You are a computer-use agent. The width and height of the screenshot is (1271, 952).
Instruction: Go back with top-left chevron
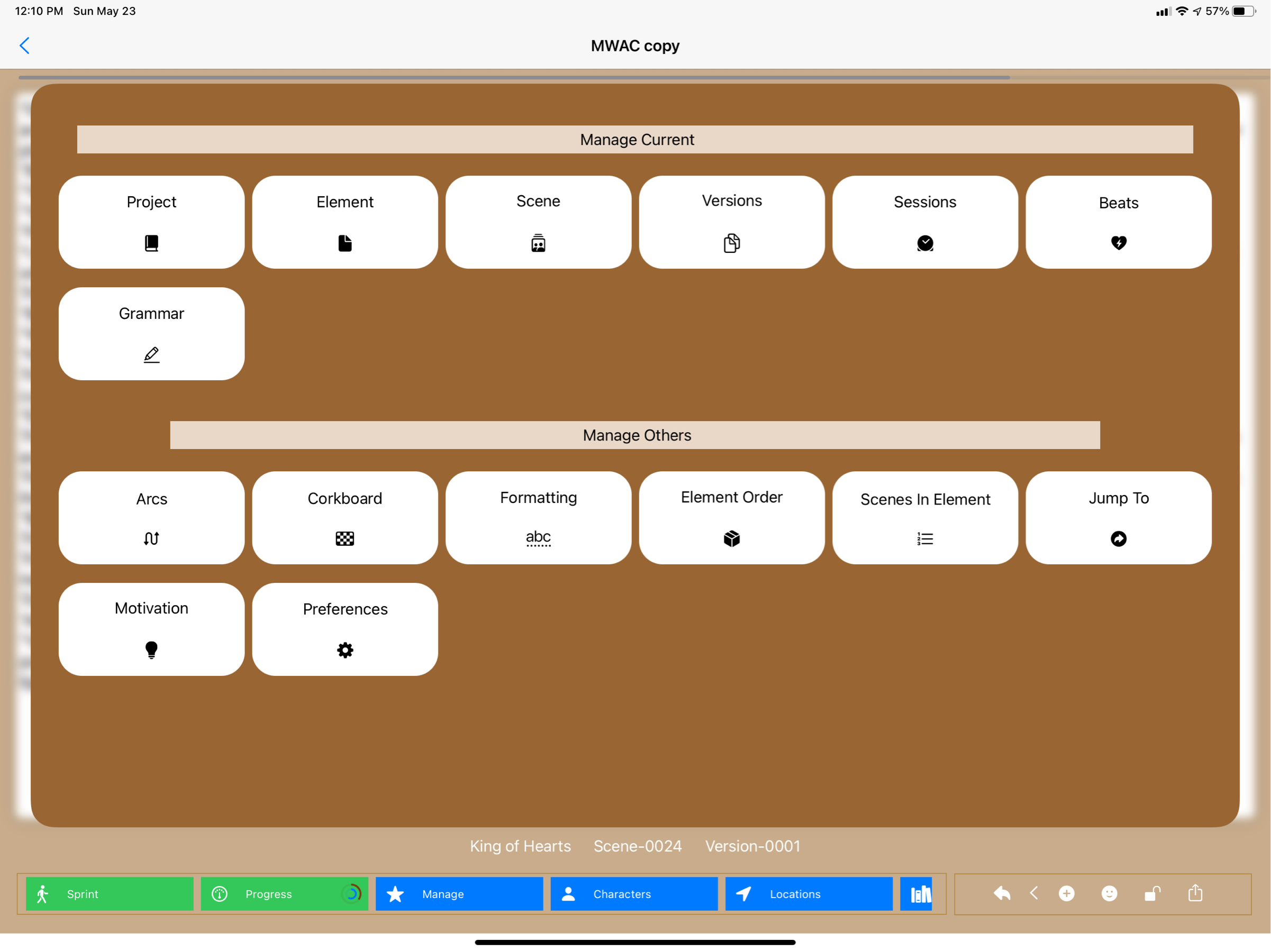[25, 45]
